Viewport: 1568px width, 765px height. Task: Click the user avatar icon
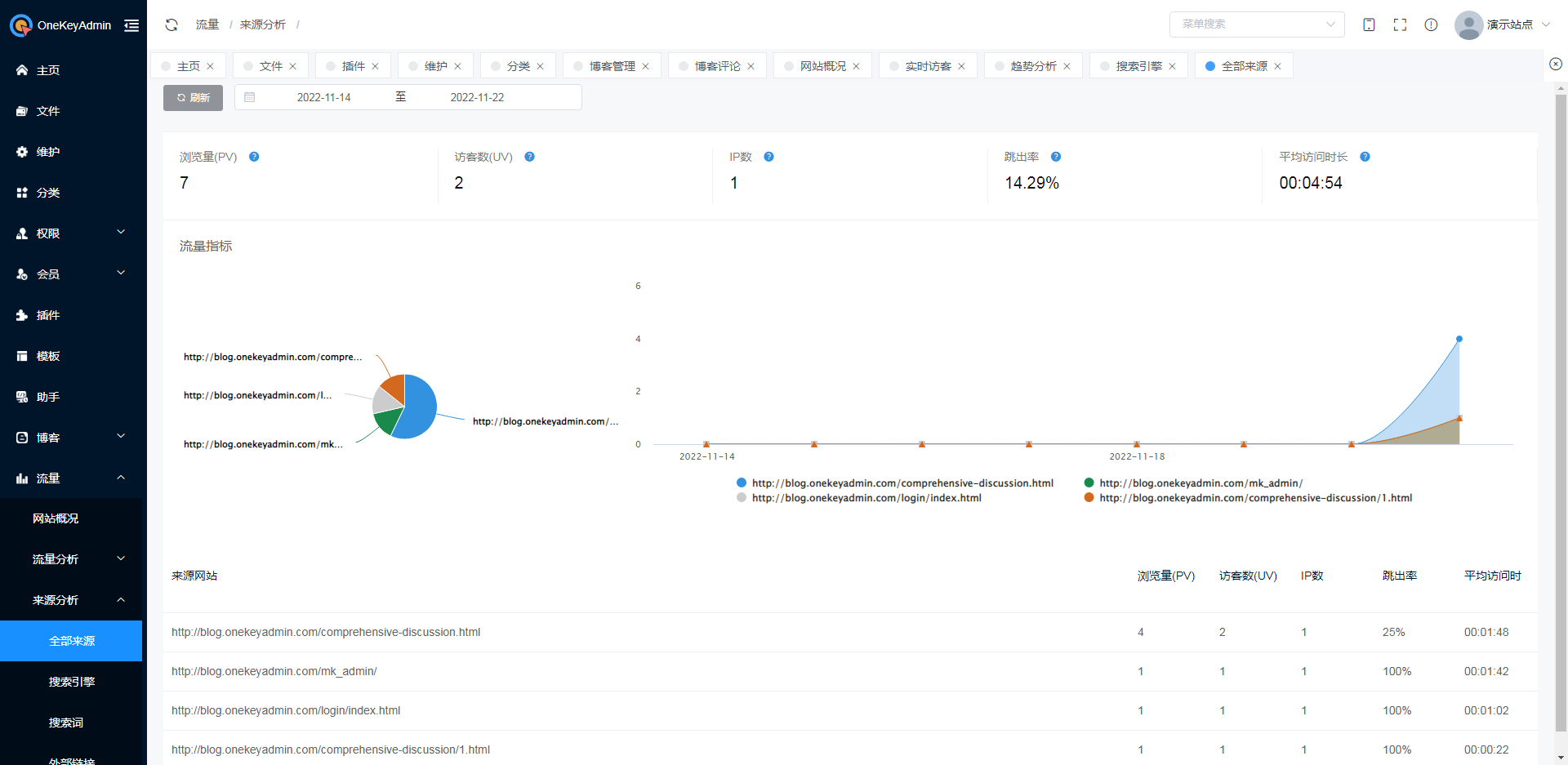1468,24
